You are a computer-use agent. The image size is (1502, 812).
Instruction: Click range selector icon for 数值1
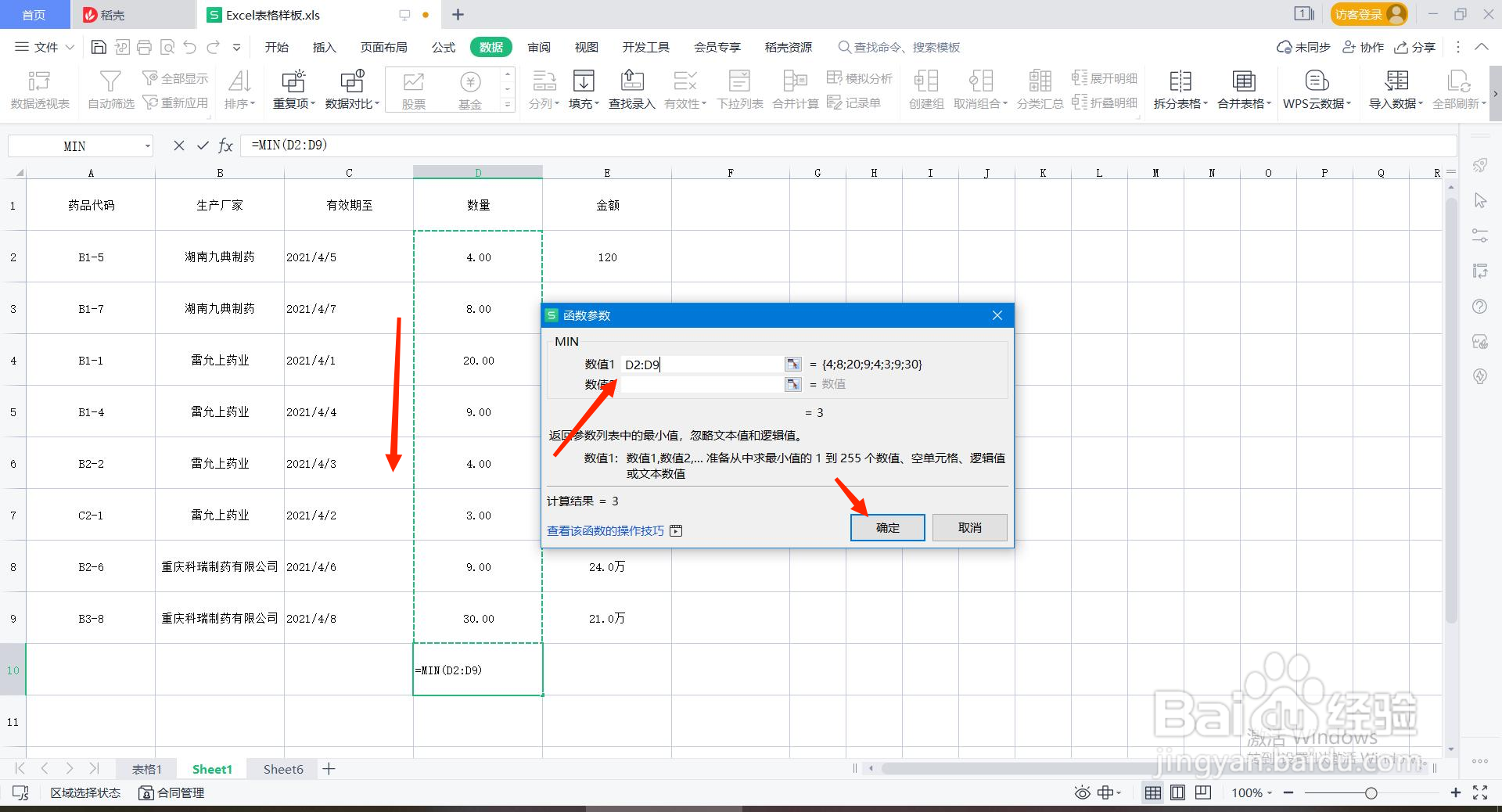793,364
